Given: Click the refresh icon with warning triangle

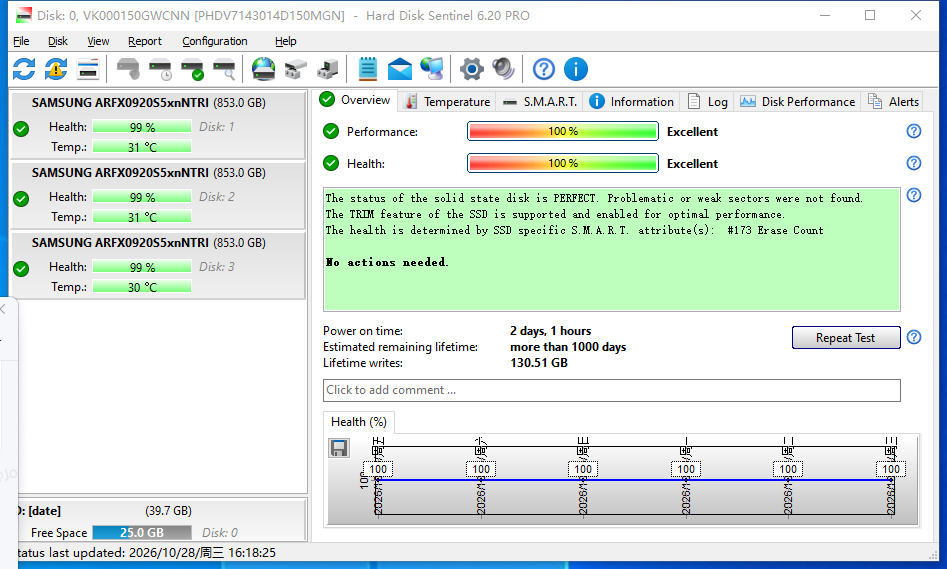Looking at the screenshot, I should pyautogui.click(x=56, y=69).
